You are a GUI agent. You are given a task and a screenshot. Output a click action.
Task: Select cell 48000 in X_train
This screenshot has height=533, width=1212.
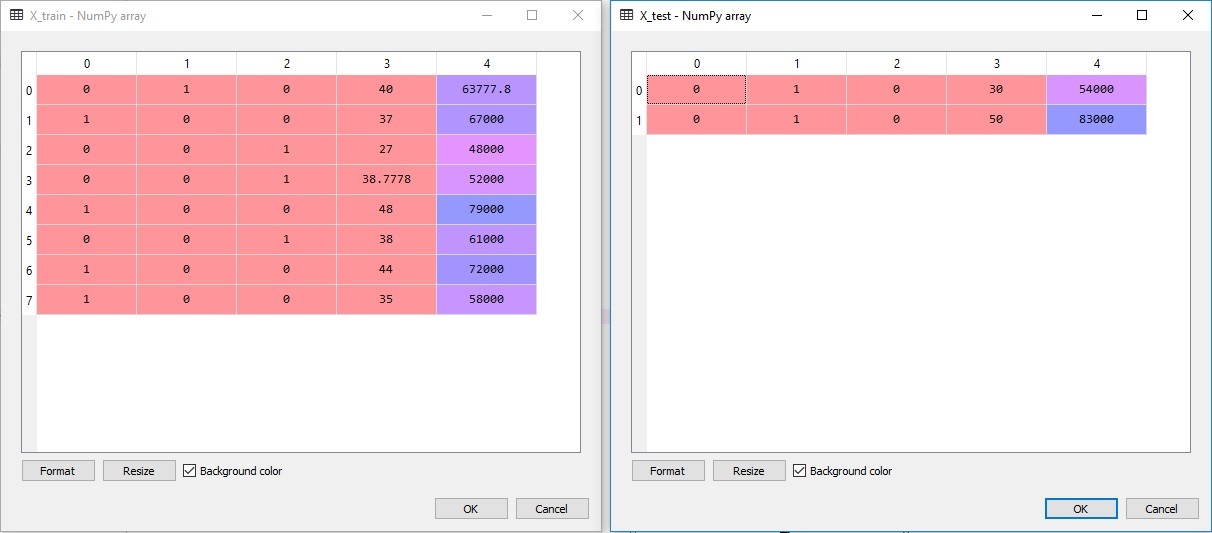click(x=486, y=149)
